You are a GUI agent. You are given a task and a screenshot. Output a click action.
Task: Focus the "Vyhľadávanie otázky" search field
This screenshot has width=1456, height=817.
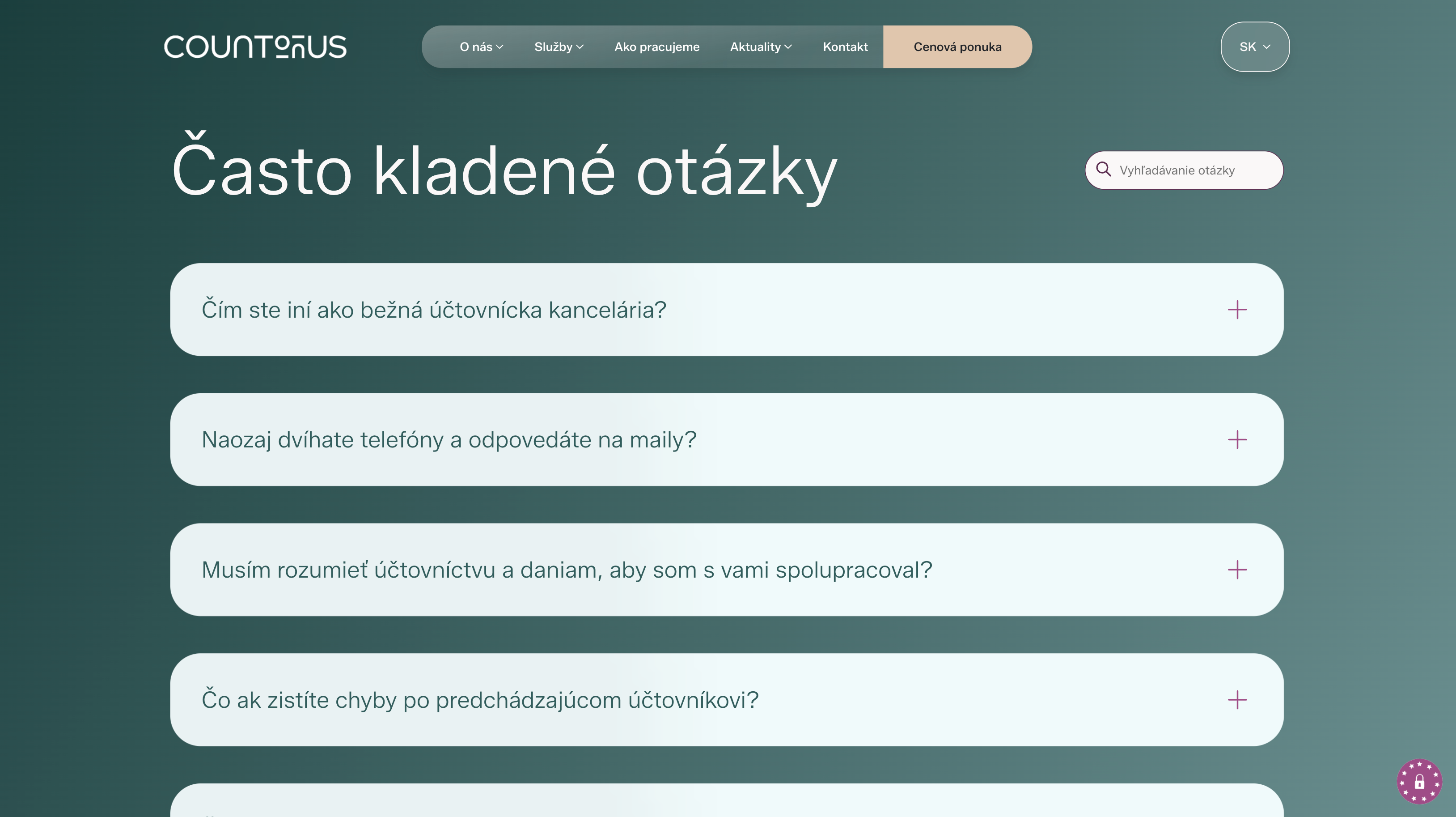coord(1193,170)
